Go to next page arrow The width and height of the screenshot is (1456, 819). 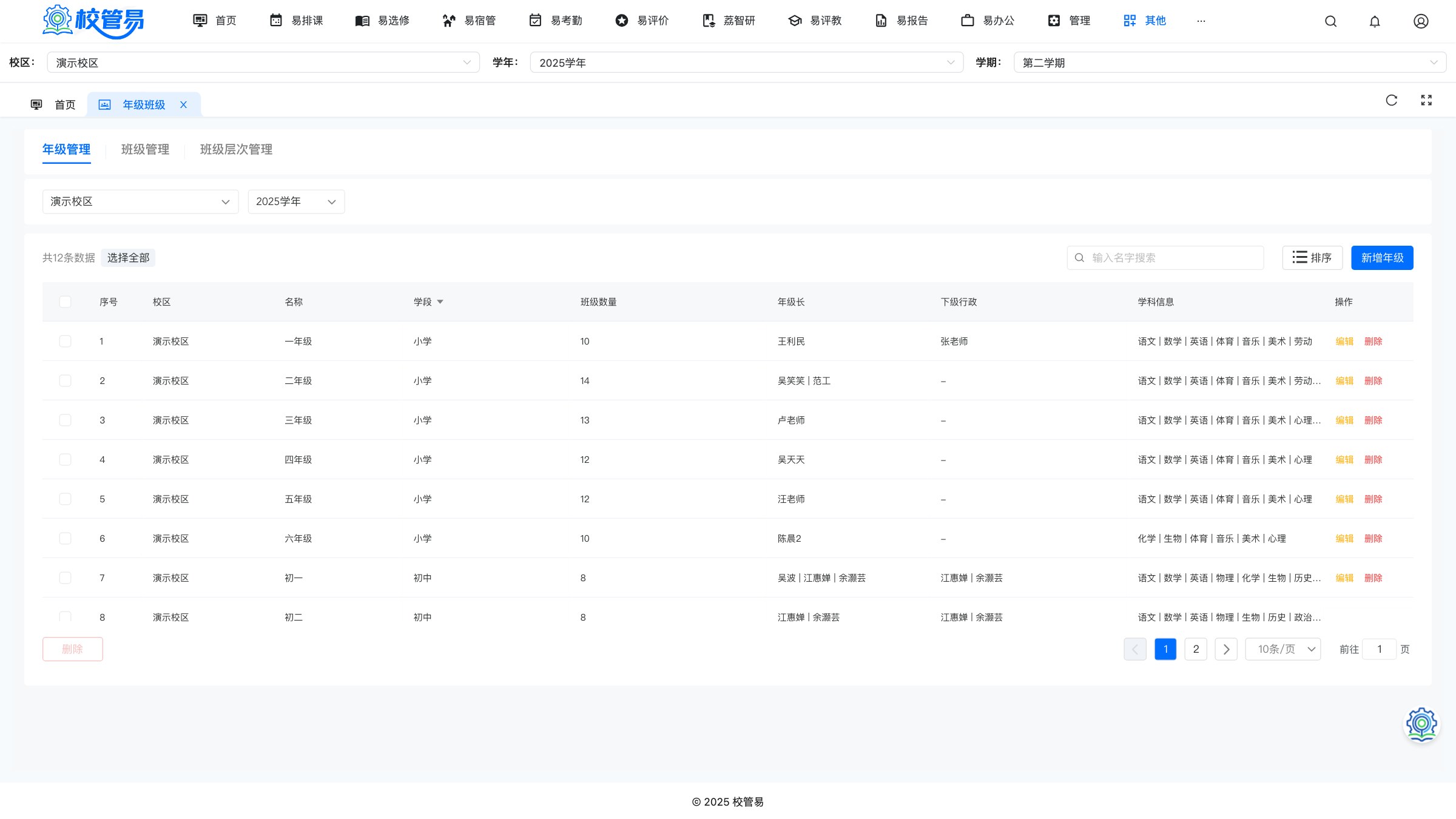(x=1226, y=649)
